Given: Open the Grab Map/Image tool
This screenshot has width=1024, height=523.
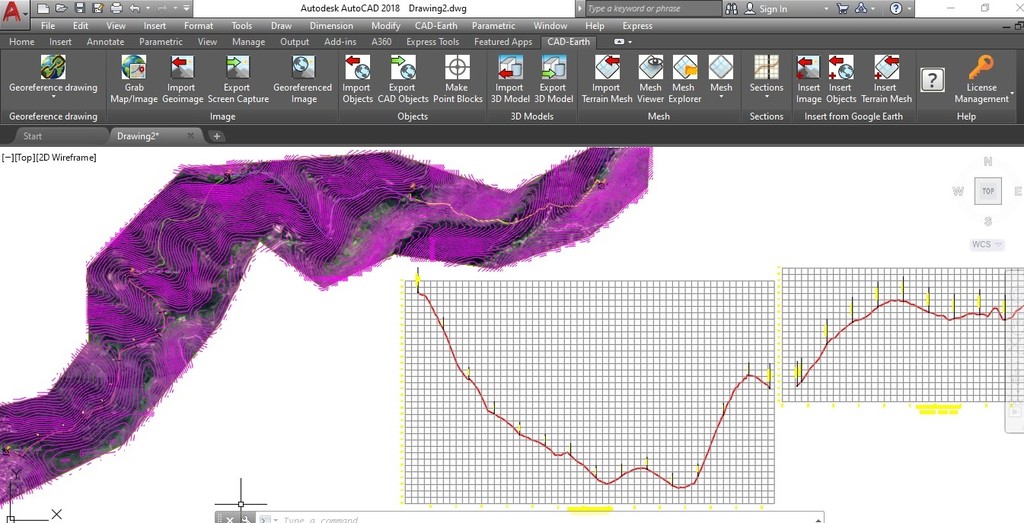Looking at the screenshot, I should pos(134,67).
